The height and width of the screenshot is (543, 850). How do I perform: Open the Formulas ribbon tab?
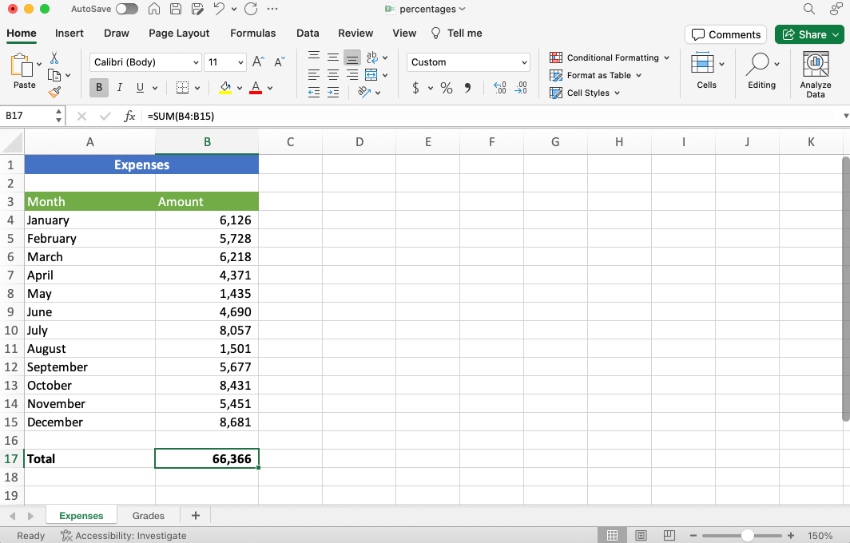click(253, 33)
